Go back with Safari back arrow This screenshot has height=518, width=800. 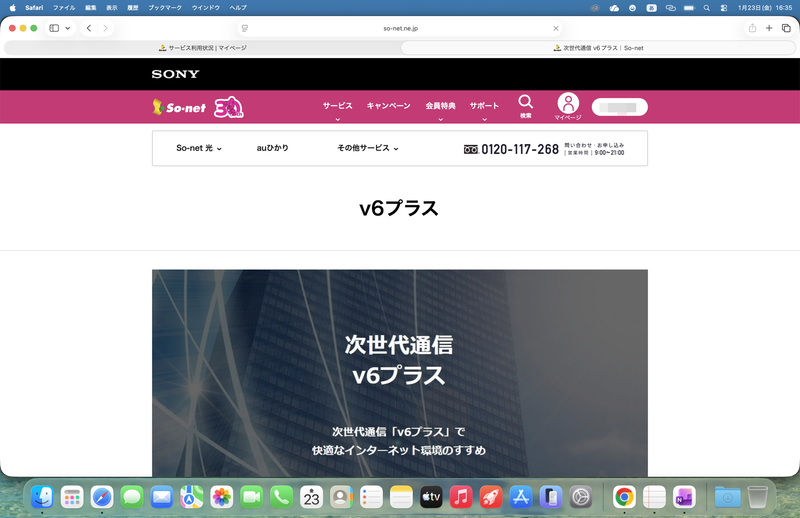tap(89, 28)
